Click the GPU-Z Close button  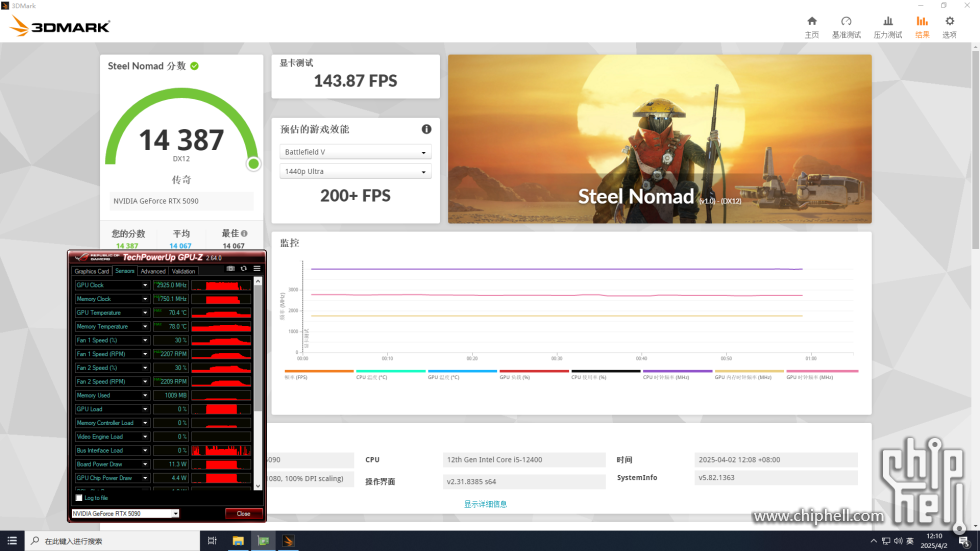pos(243,514)
